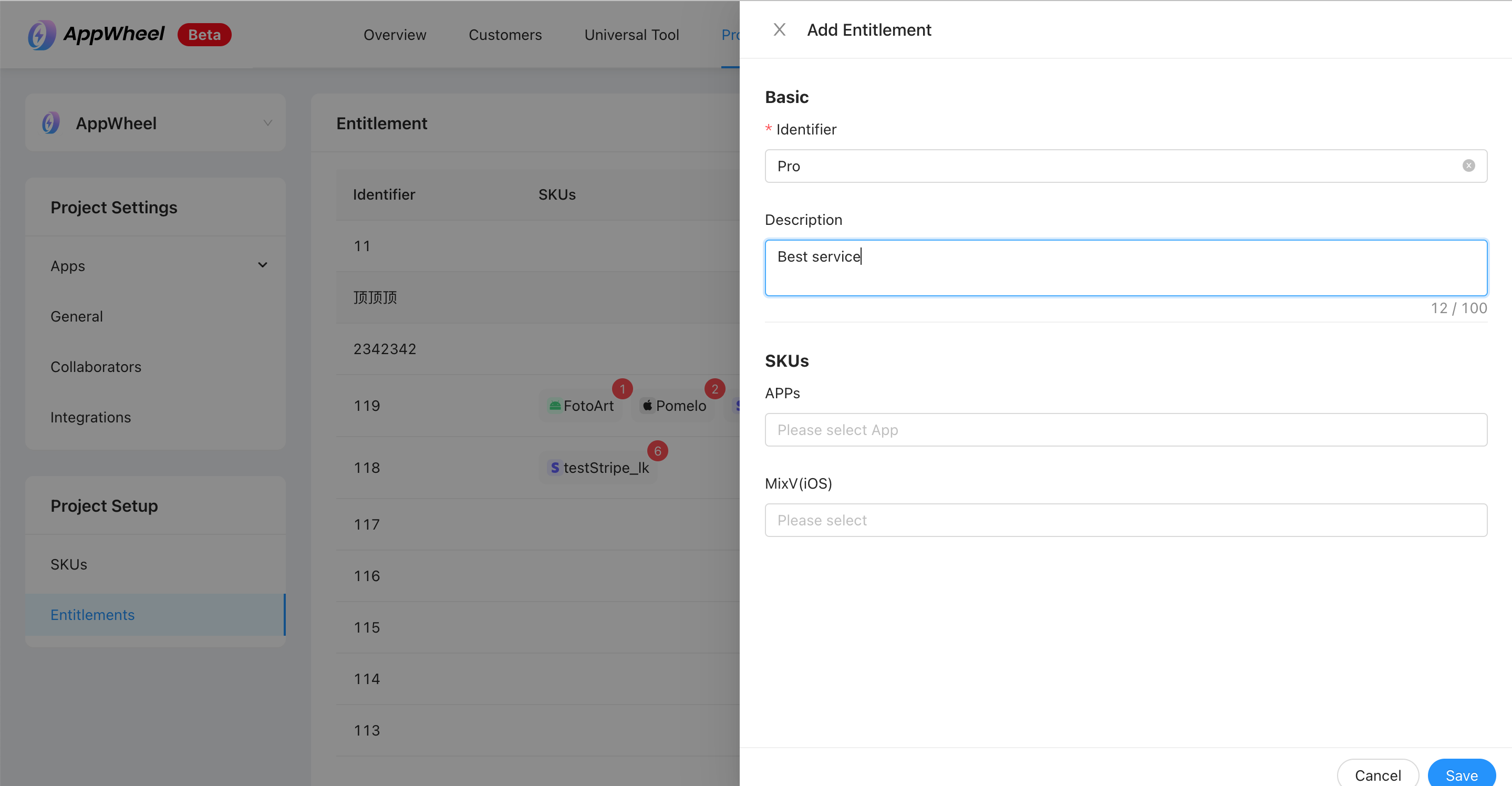Click the Cancel button

point(1377,774)
